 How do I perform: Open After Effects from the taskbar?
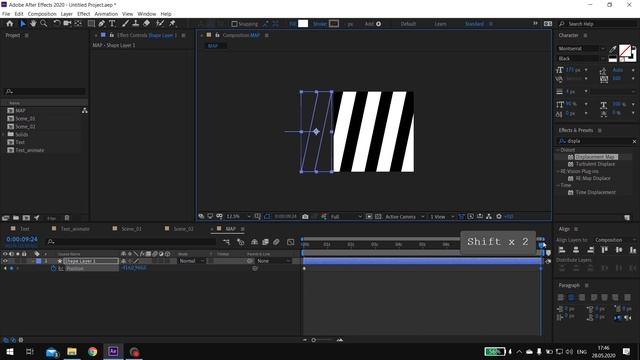(113, 351)
